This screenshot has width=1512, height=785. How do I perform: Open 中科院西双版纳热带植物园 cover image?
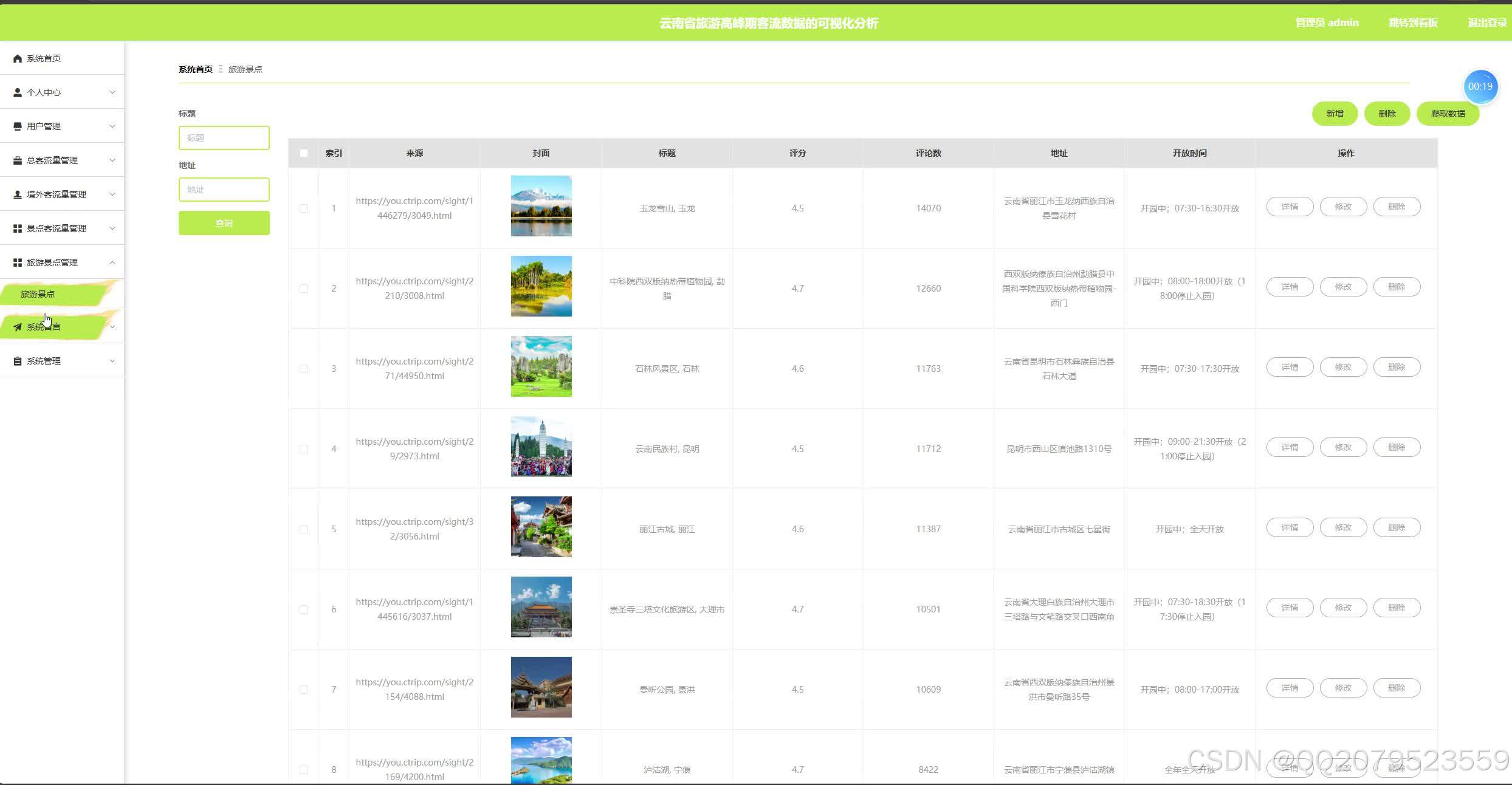[541, 286]
